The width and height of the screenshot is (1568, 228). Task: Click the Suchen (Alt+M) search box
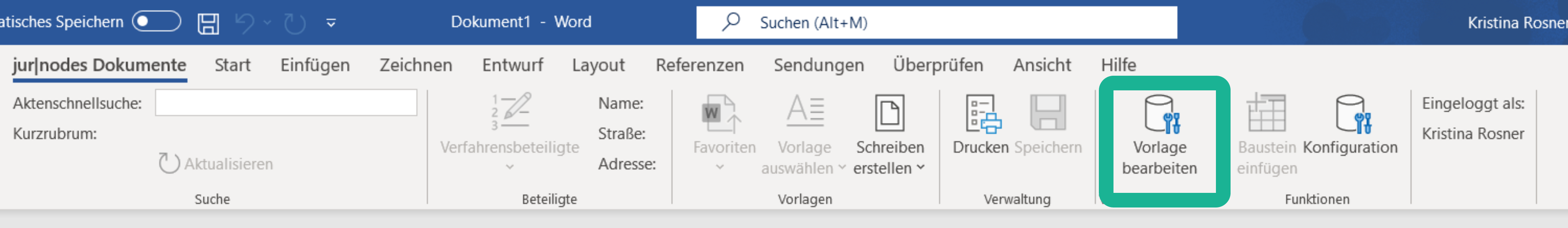(x=936, y=23)
